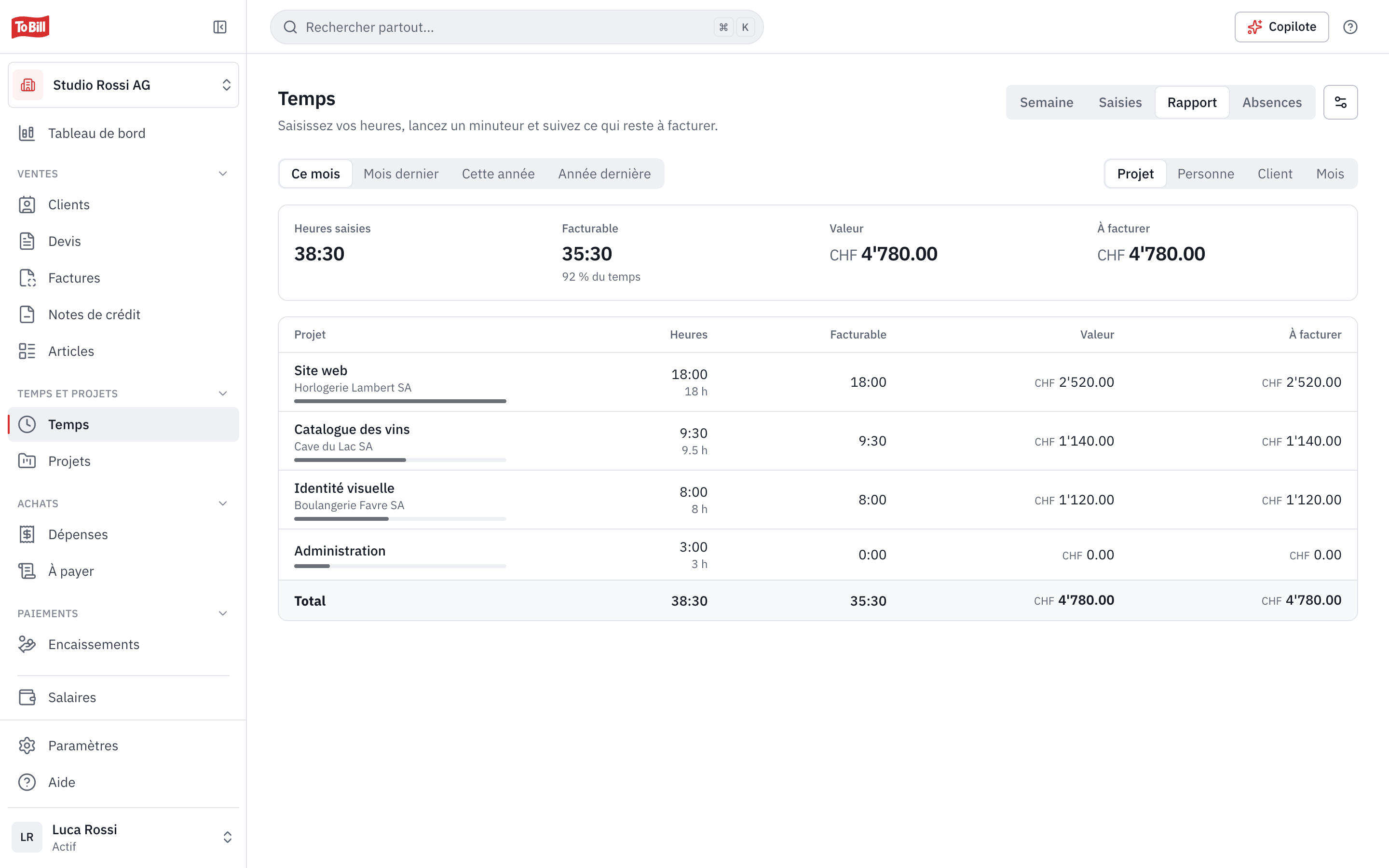Click Catalogue des vins progress bar
This screenshot has height=868, width=1389.
pyautogui.click(x=400, y=460)
